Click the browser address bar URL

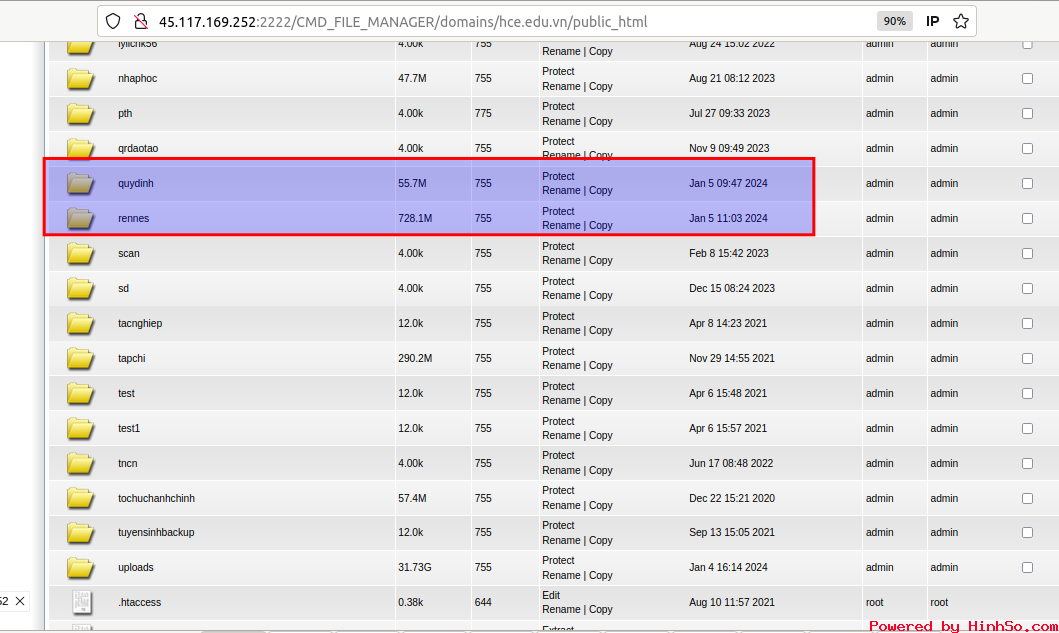click(403, 22)
